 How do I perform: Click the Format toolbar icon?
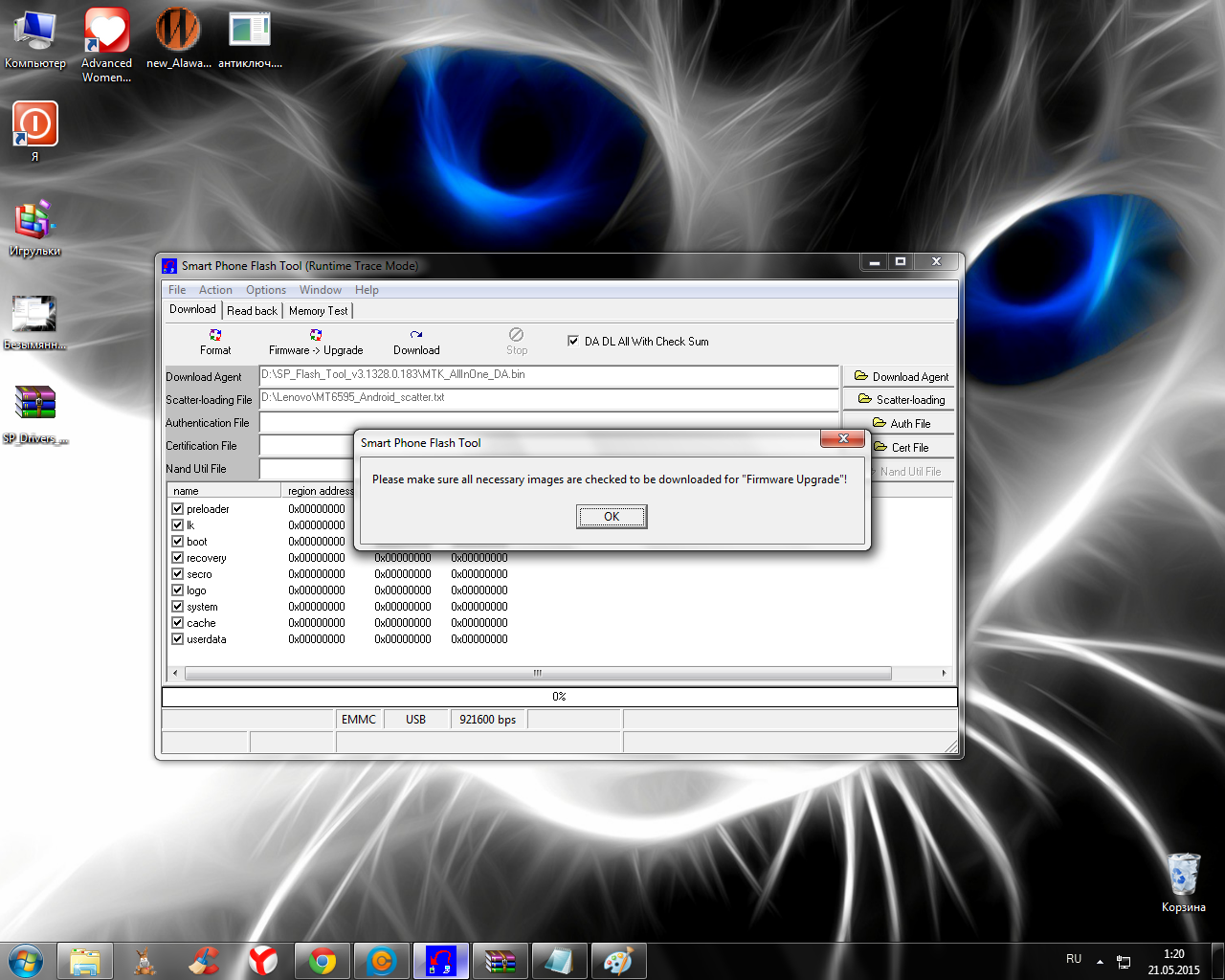click(215, 336)
